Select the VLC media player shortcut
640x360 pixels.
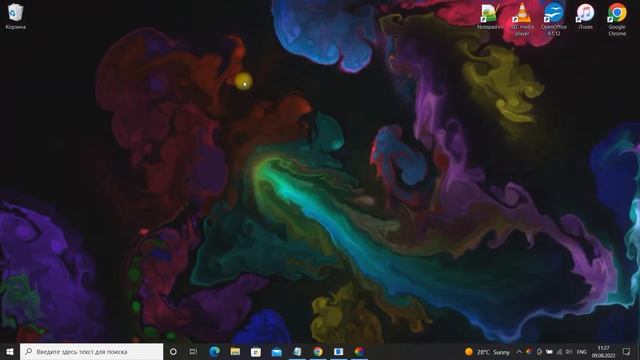point(522,20)
